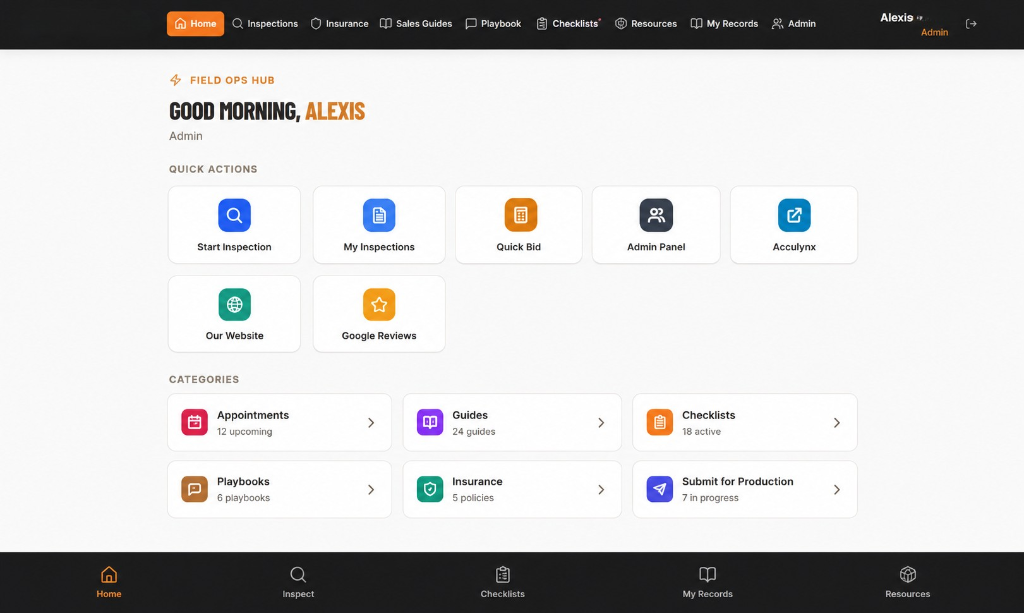Click the "24 guides" count text

[x=473, y=432]
